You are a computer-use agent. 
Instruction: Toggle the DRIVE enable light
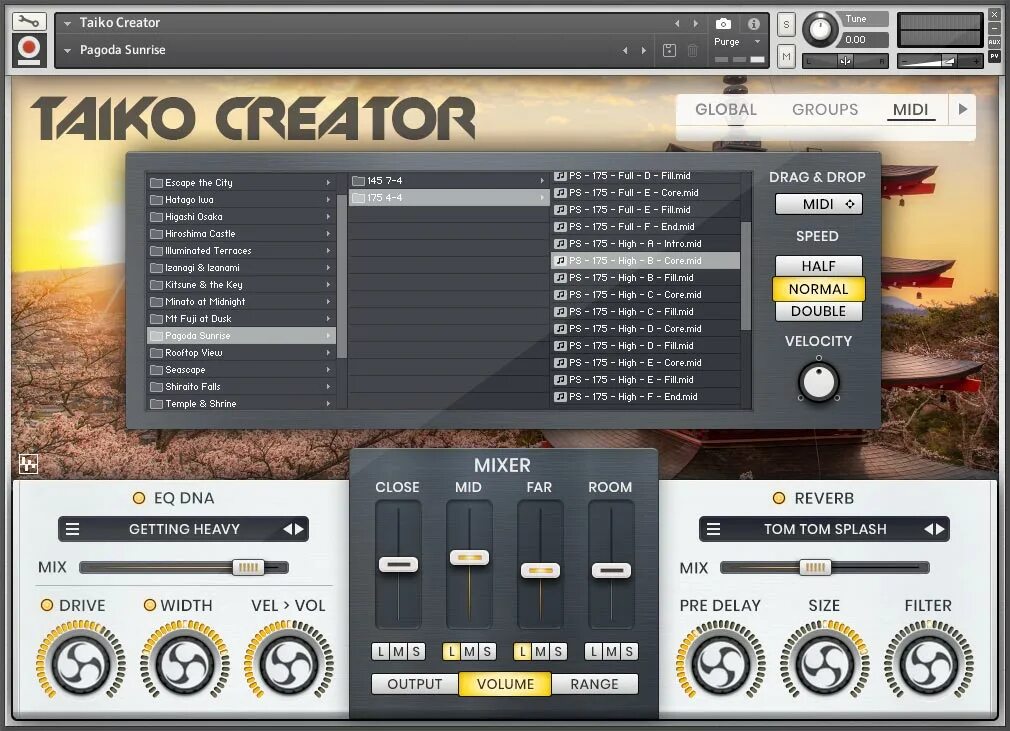47,605
